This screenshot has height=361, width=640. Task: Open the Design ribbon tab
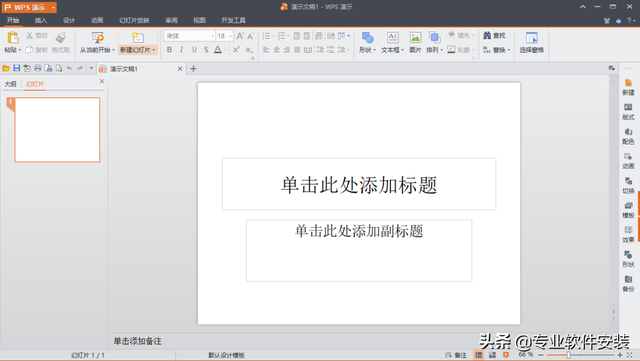69,20
